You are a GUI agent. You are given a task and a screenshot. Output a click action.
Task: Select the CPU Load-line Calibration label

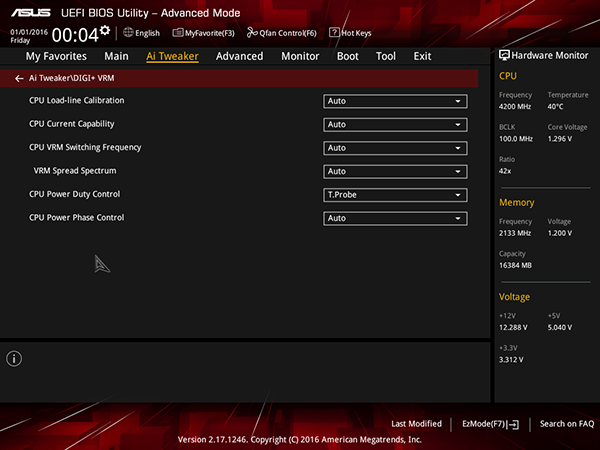(x=77, y=101)
